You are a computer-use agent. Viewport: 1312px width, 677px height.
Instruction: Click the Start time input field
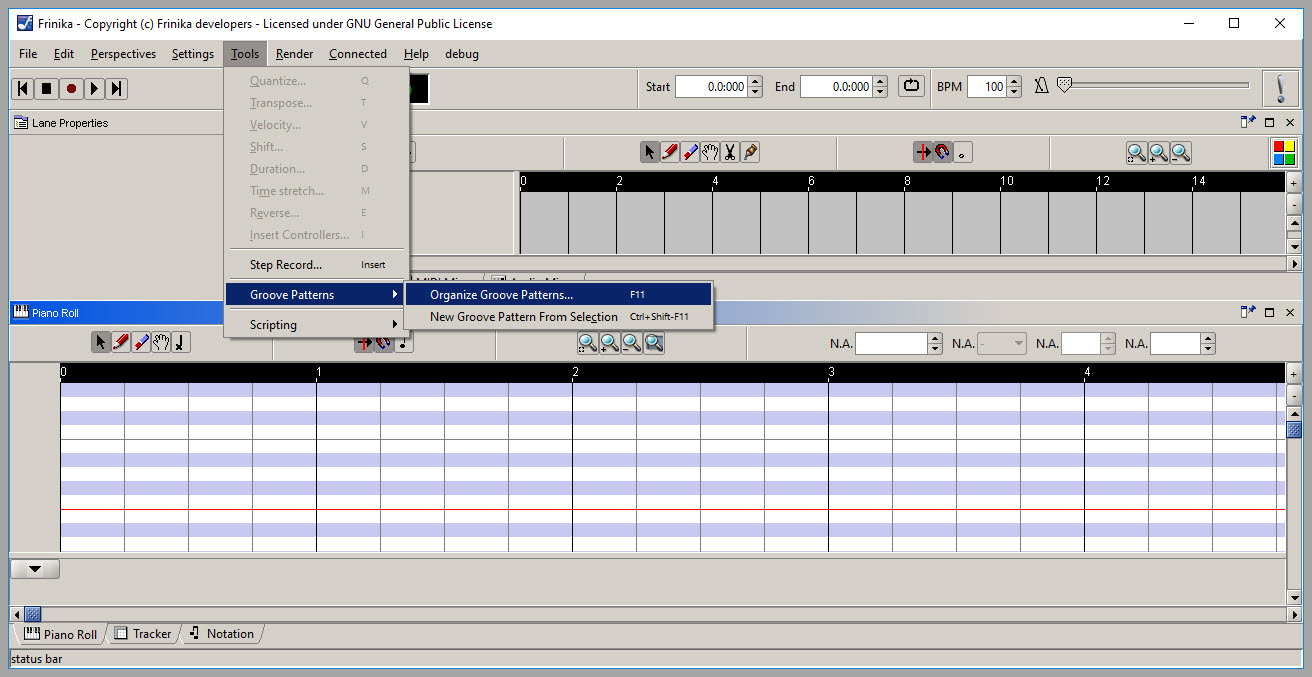[711, 87]
